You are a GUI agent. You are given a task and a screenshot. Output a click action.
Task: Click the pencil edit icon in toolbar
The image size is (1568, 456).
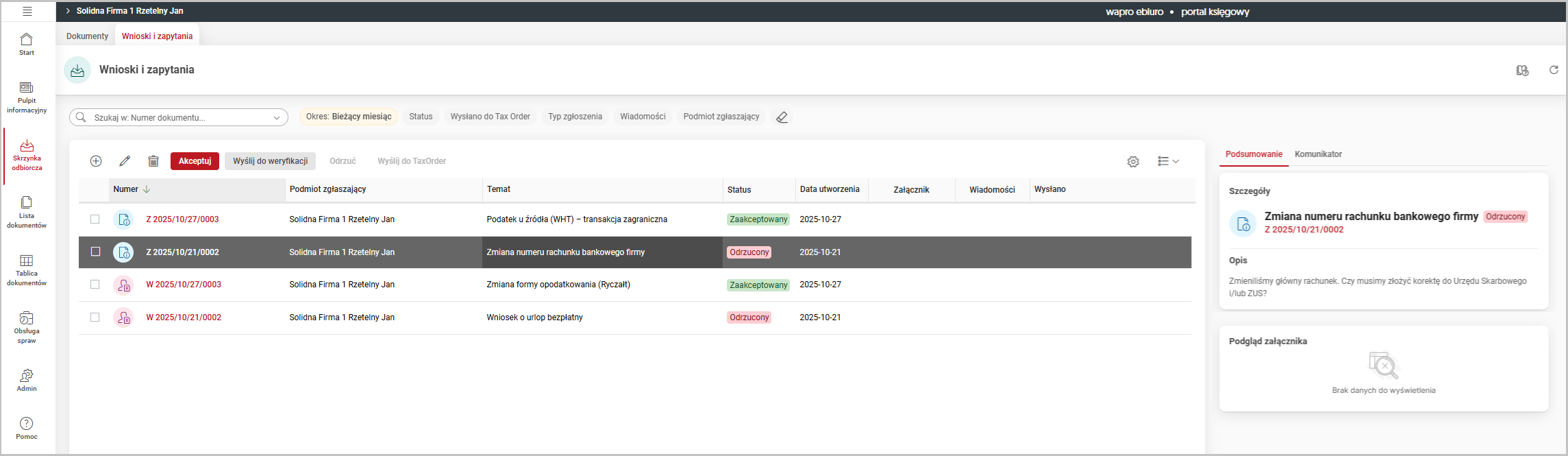125,161
